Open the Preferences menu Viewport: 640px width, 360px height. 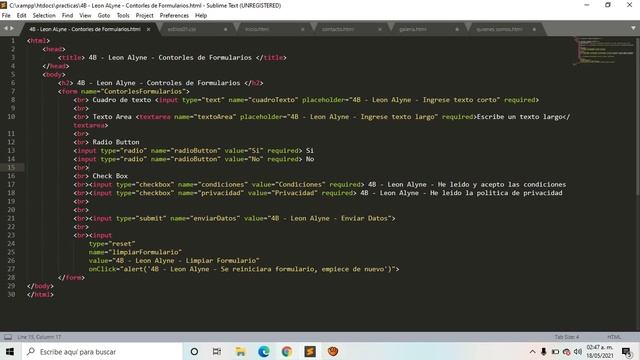click(174, 16)
